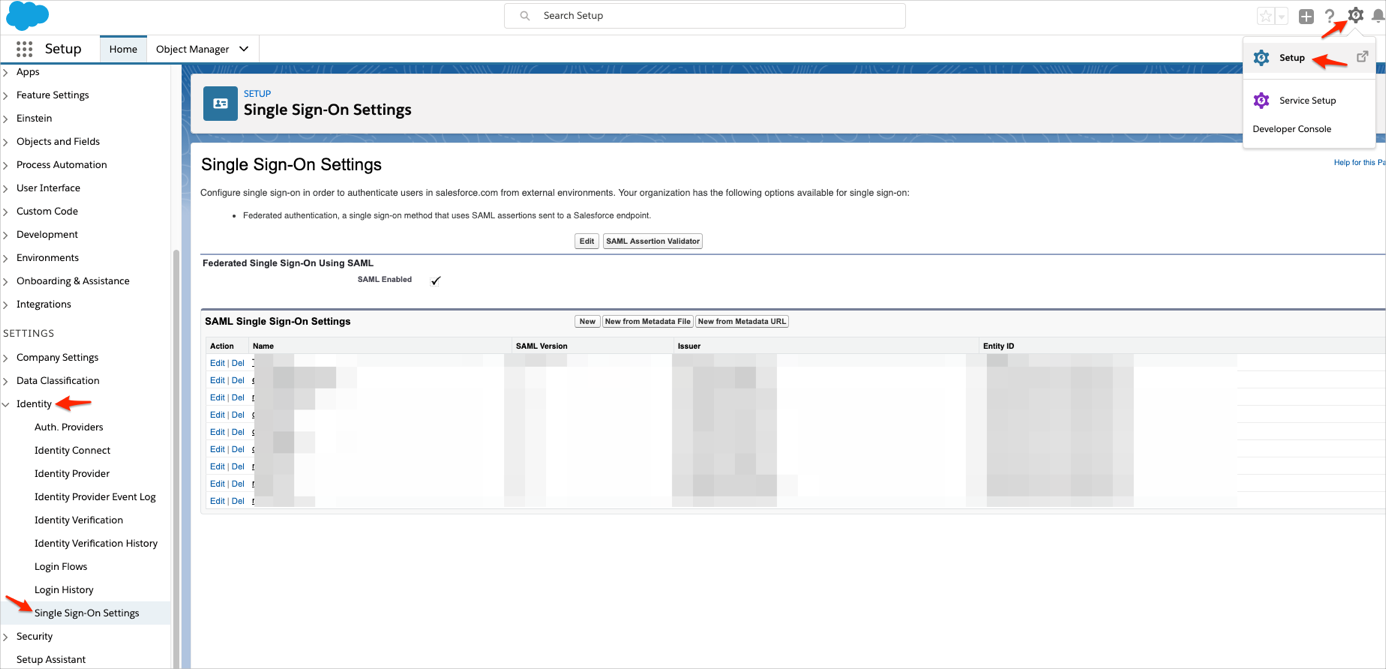The width and height of the screenshot is (1386, 669).
Task: Select Developer Console from the menu
Action: click(x=1291, y=129)
